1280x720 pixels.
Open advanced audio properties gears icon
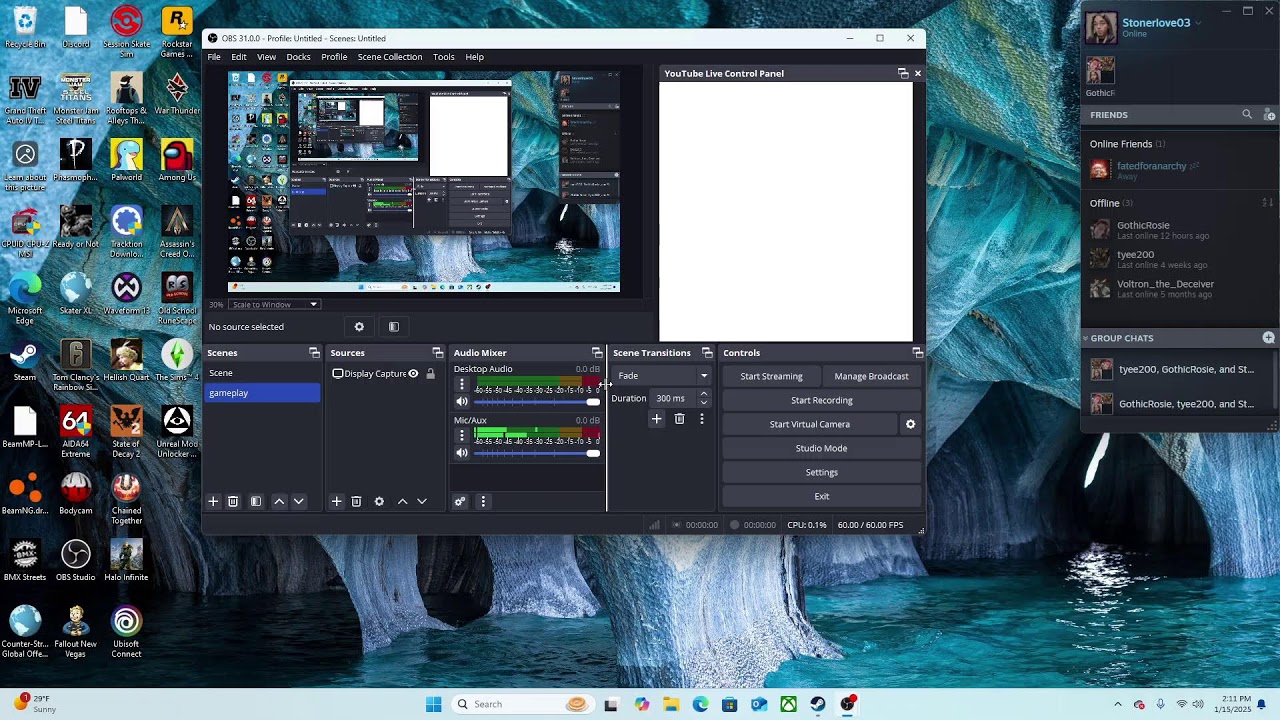(460, 501)
